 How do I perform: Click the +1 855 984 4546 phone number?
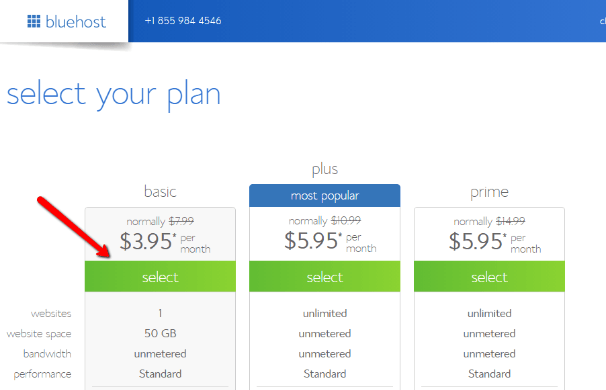pos(183,20)
